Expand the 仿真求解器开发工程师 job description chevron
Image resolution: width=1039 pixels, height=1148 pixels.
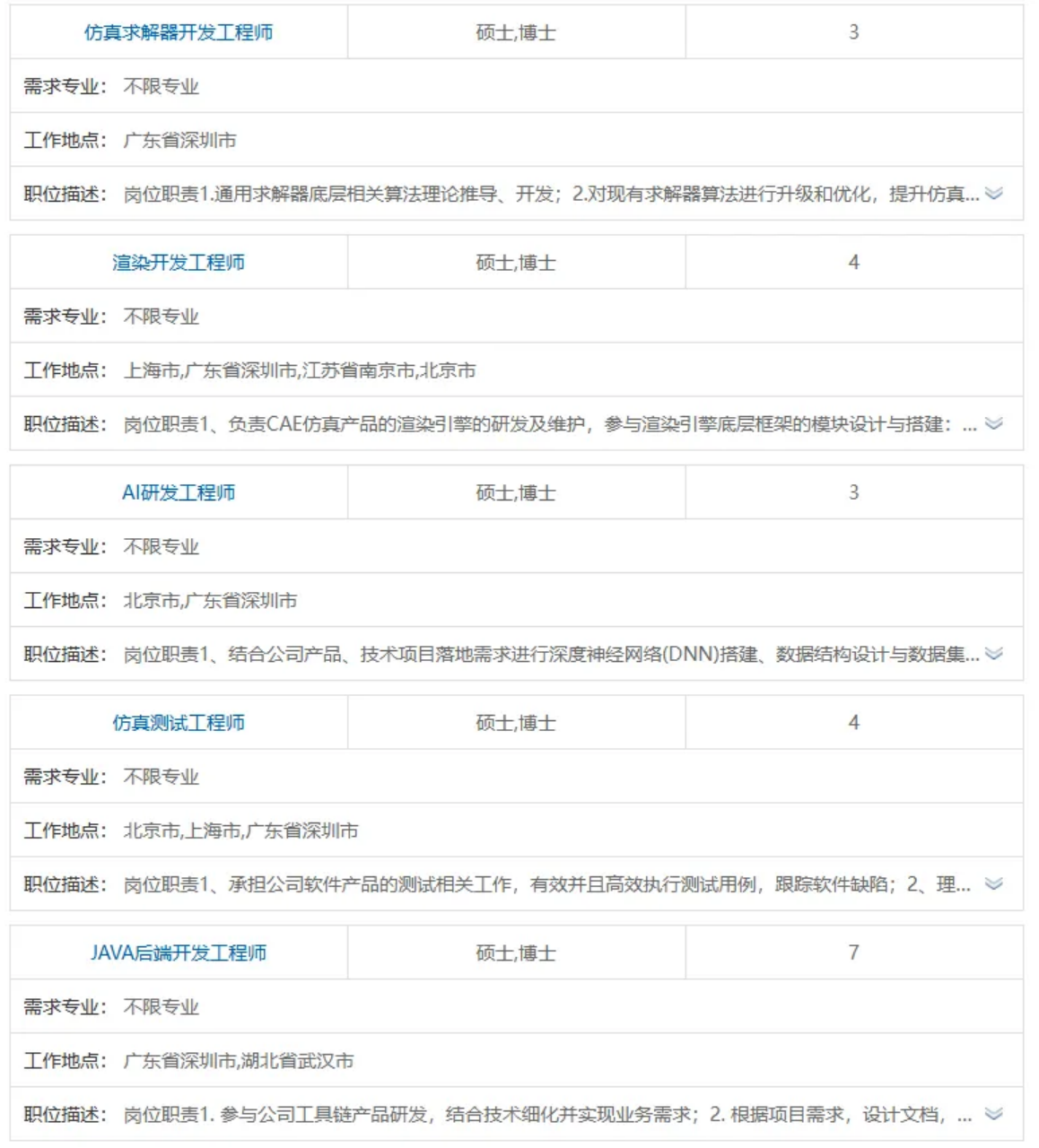click(993, 194)
